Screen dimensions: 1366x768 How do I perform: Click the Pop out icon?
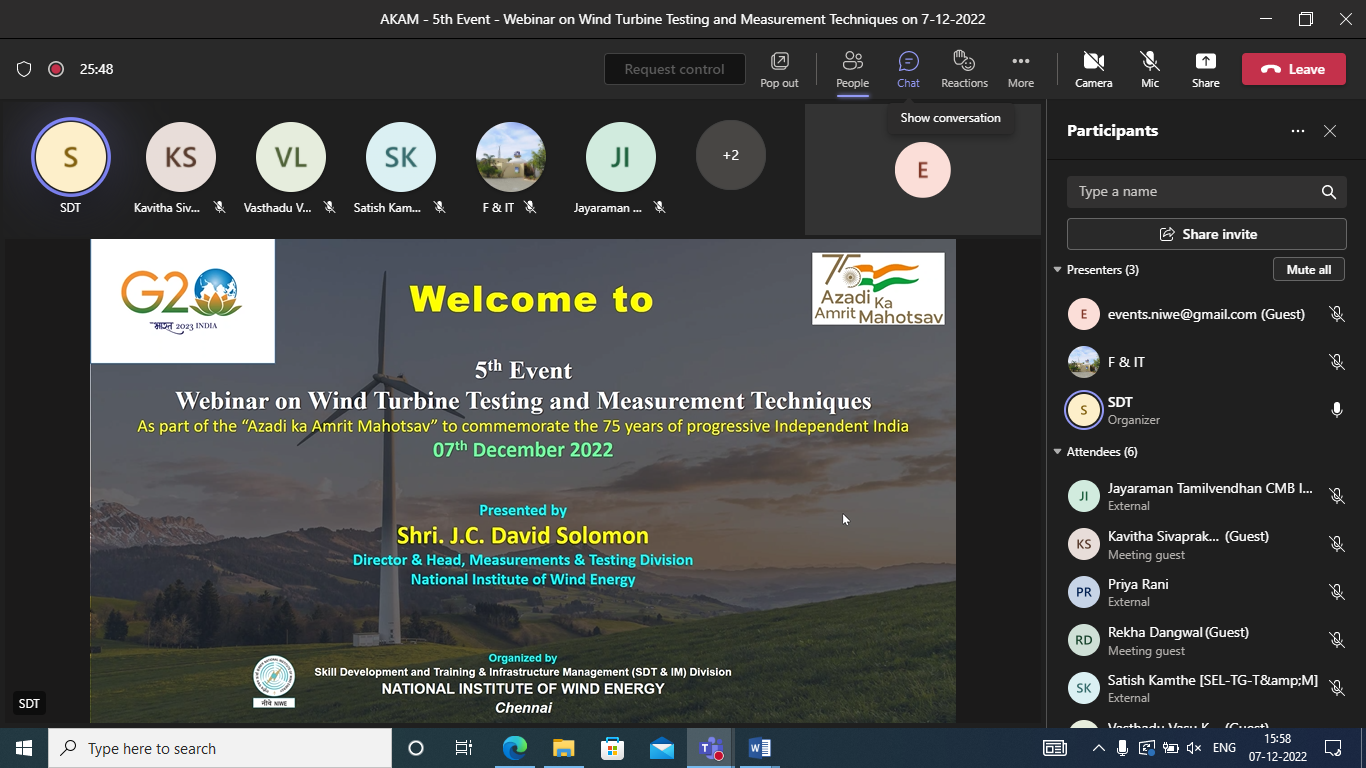point(779,69)
